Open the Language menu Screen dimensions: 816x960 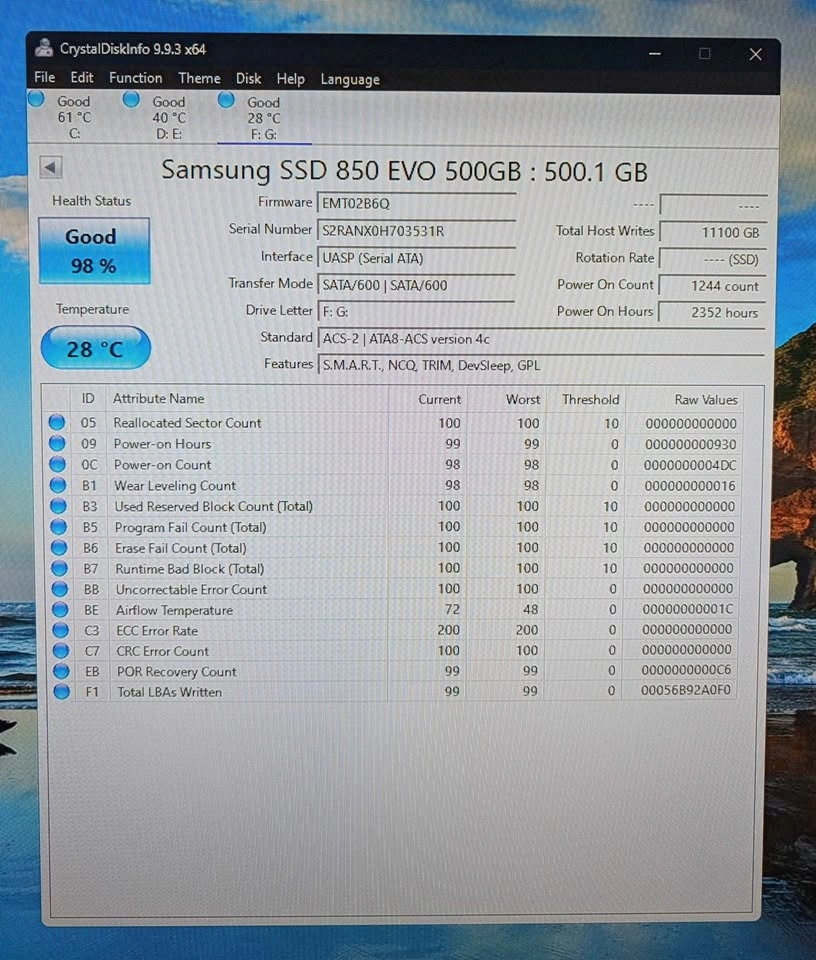click(350, 80)
